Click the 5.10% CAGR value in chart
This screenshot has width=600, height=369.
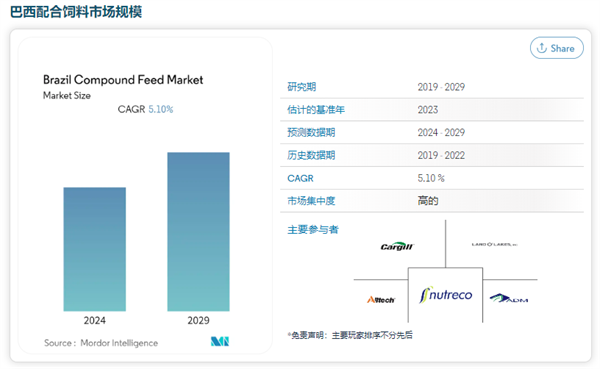point(161,109)
